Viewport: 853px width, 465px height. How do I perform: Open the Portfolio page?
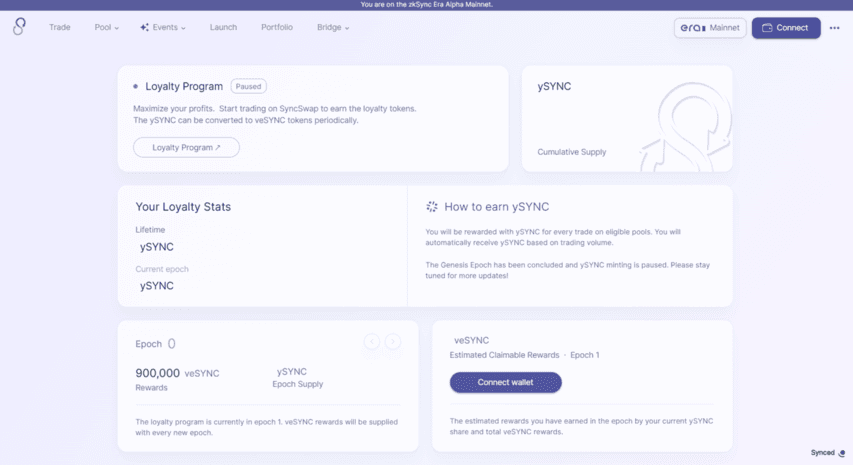[x=277, y=27]
